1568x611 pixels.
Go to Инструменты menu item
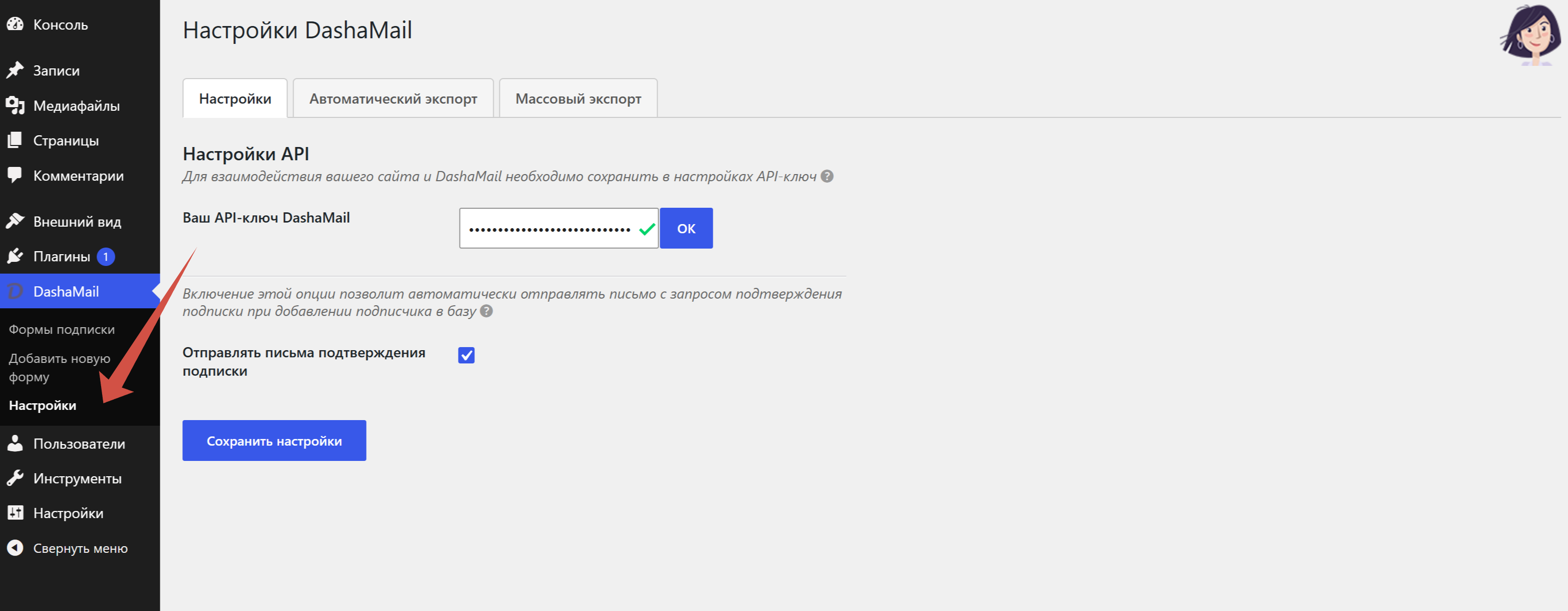(80, 478)
